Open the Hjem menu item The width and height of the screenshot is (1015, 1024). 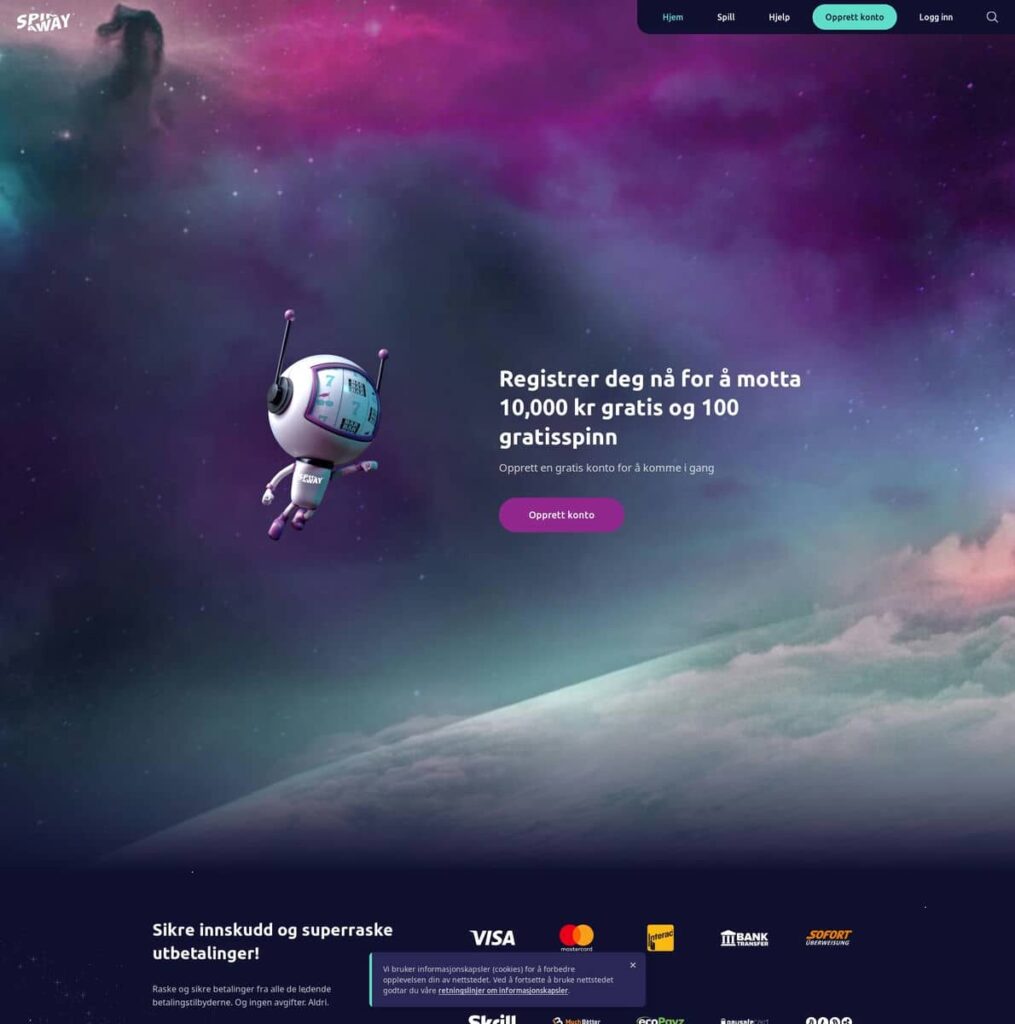[x=672, y=17]
